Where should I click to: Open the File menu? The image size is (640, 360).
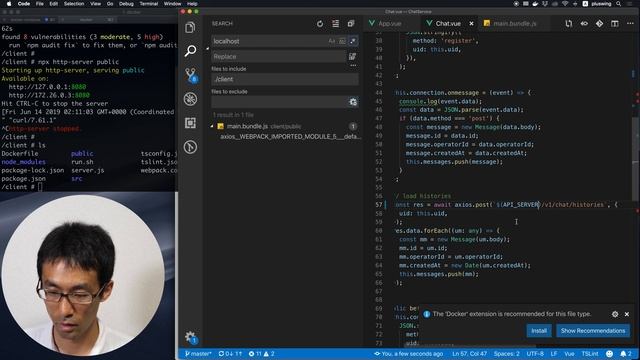(40, 4)
